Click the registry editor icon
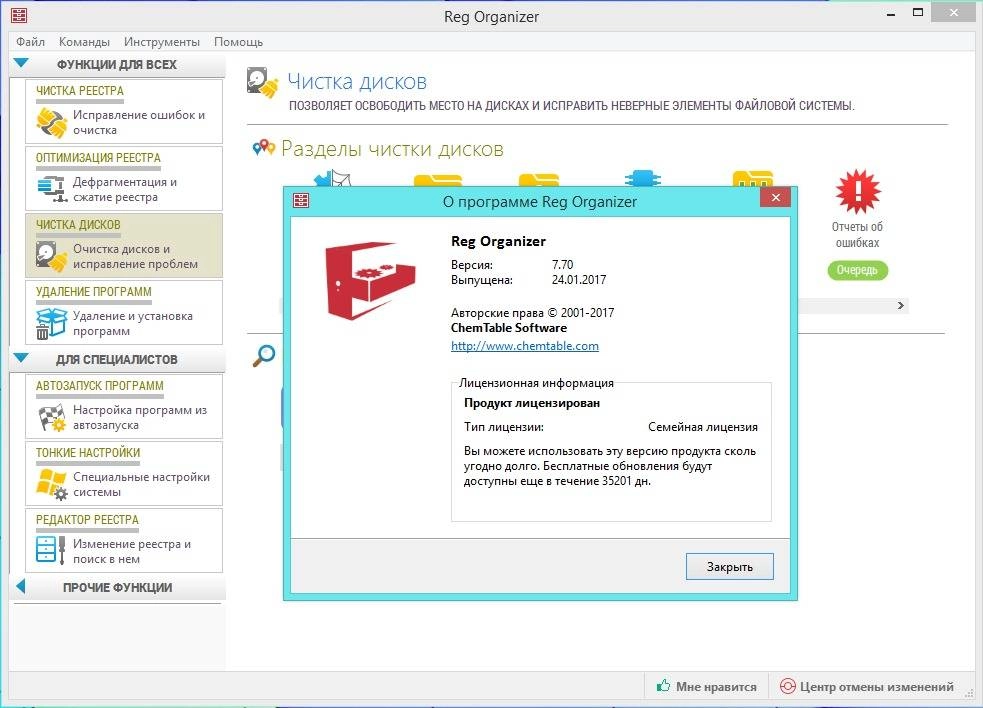 [51, 550]
